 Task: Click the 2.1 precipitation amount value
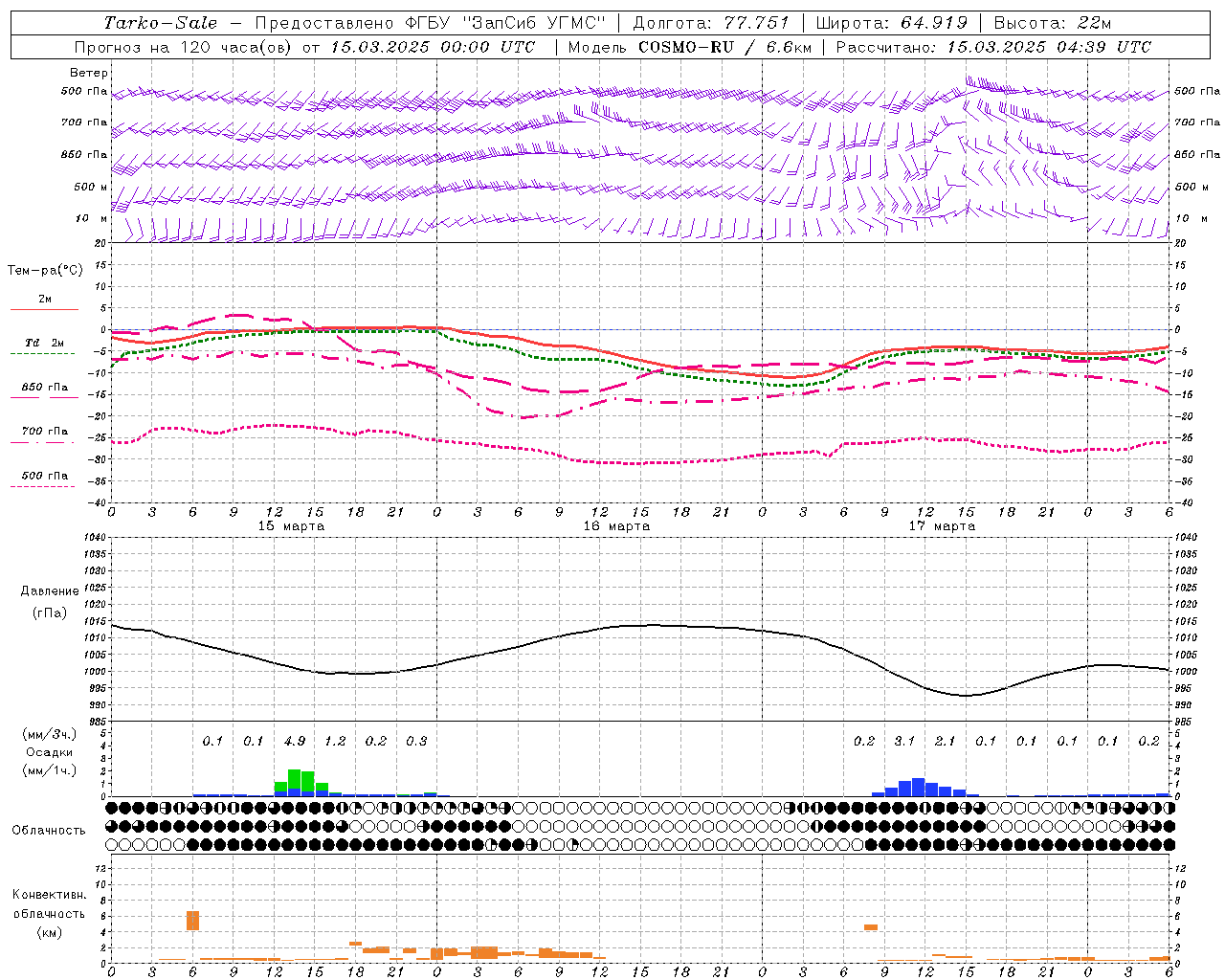[945, 742]
